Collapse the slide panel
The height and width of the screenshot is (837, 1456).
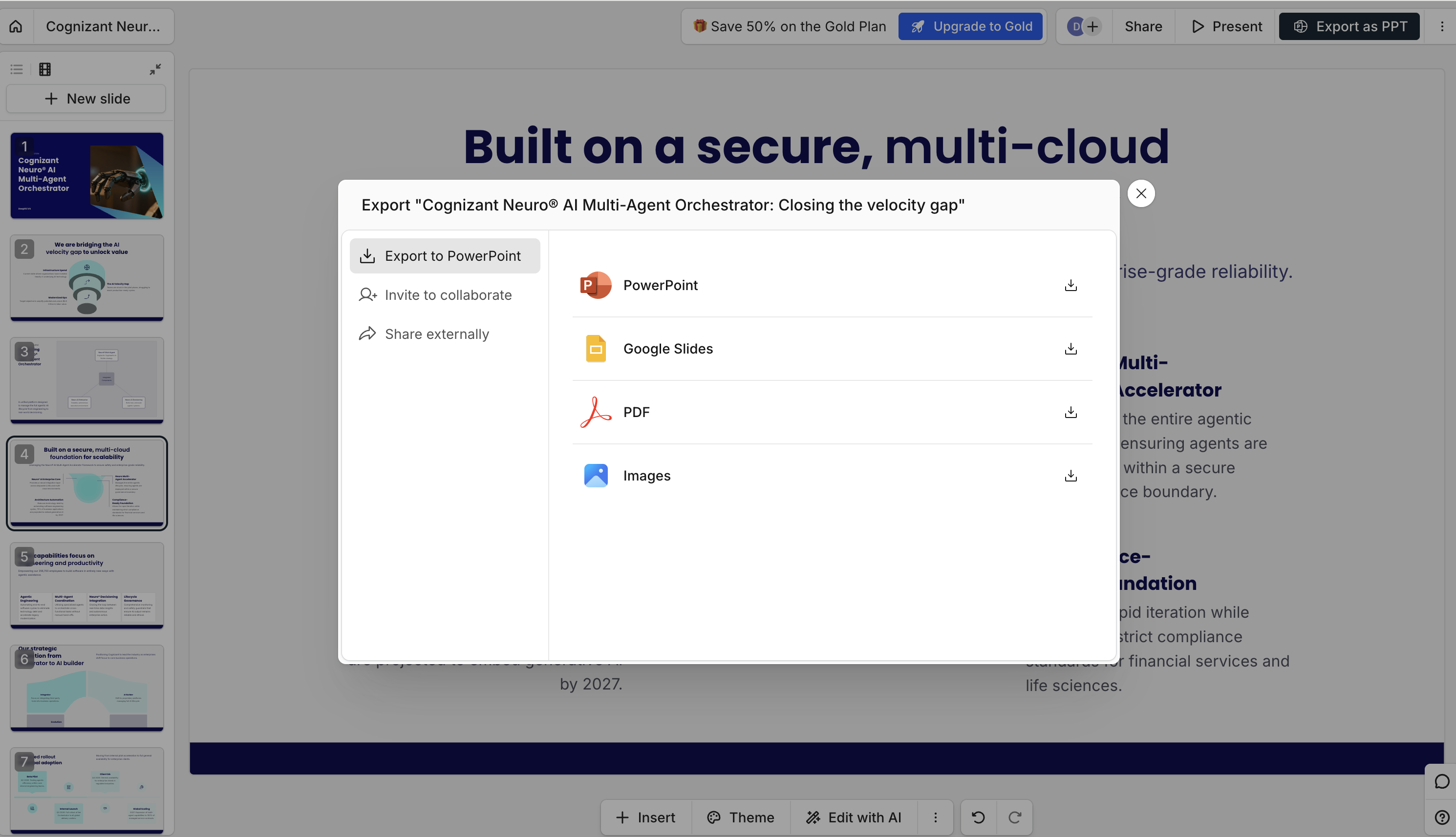(155, 69)
